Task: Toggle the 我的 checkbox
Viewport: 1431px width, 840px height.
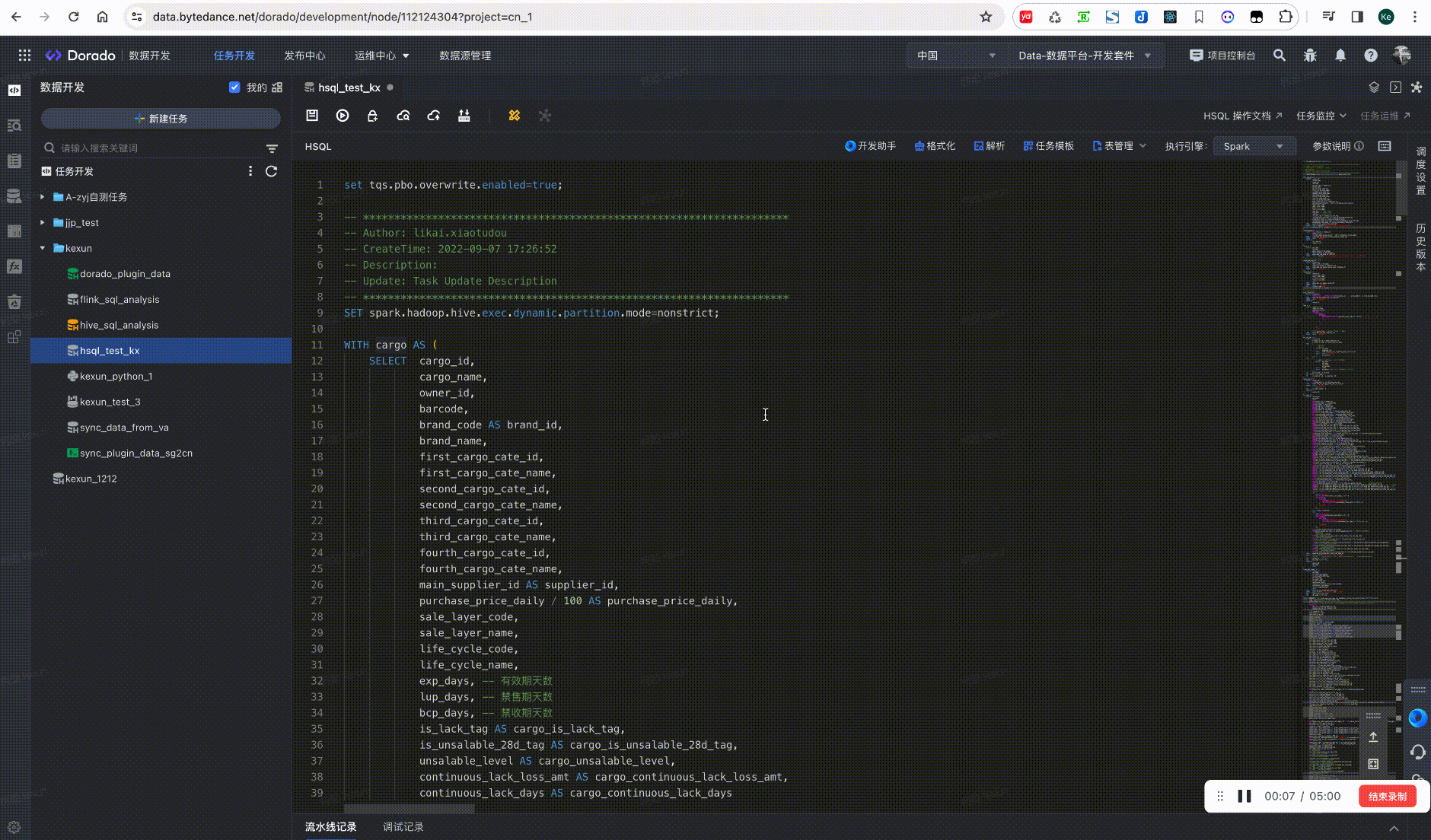Action: 234,87
